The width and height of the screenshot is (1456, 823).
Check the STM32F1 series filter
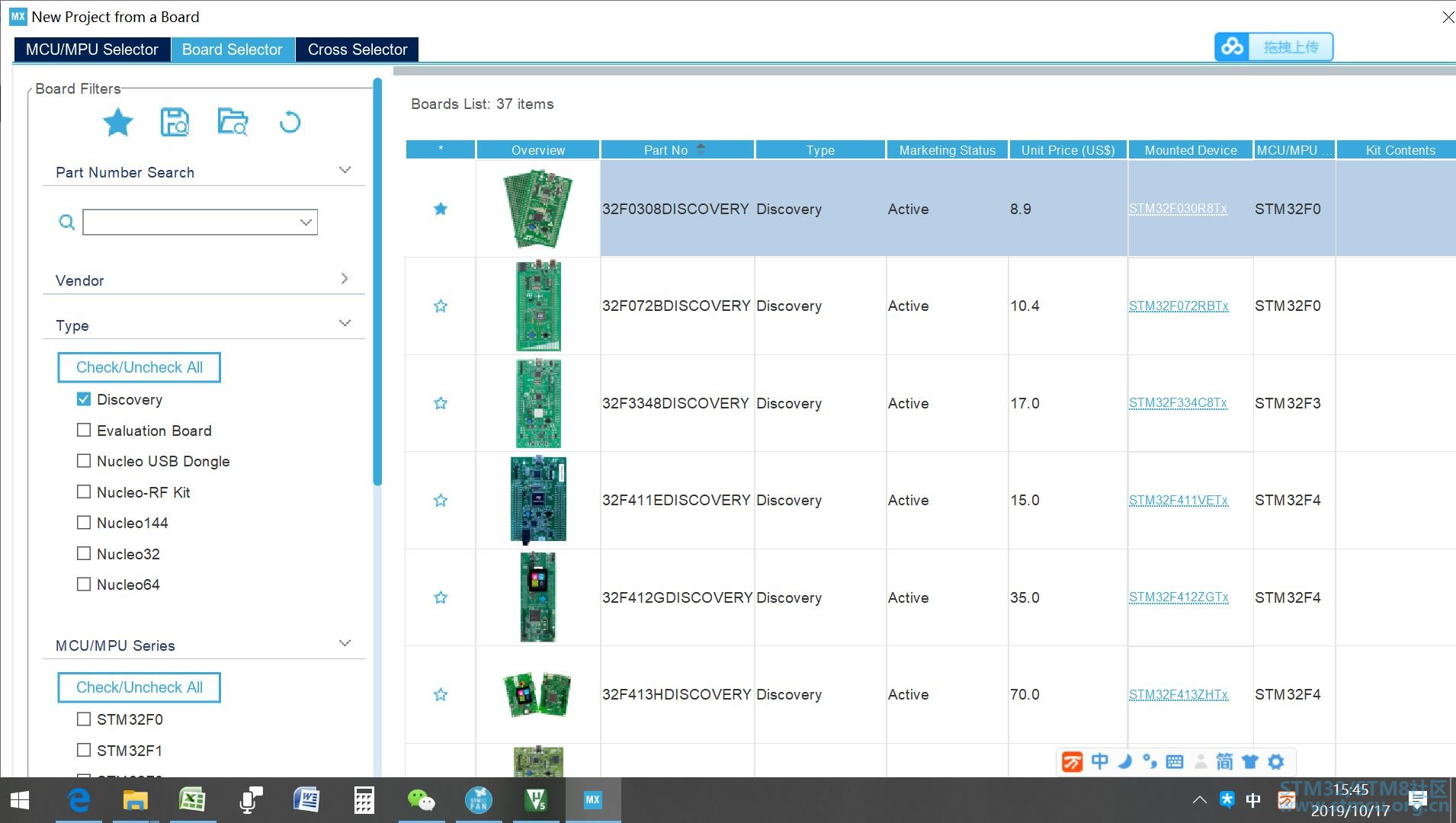point(84,751)
